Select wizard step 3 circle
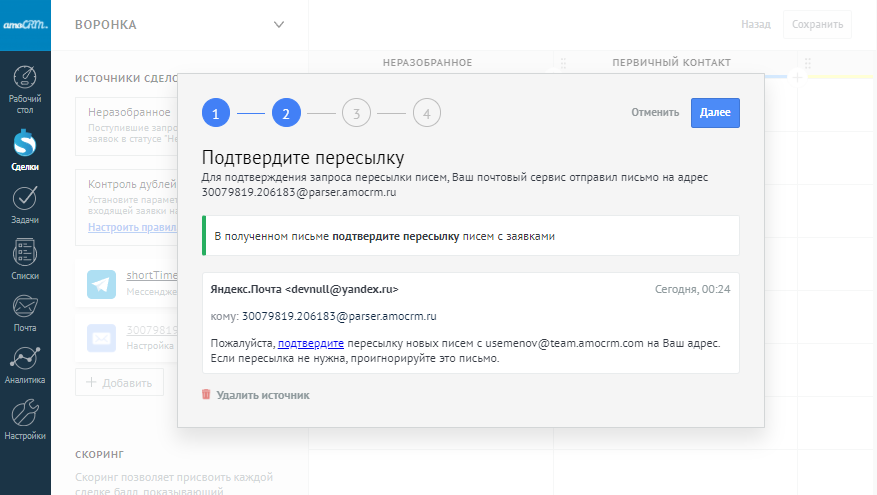The image size is (877, 495). [355, 113]
